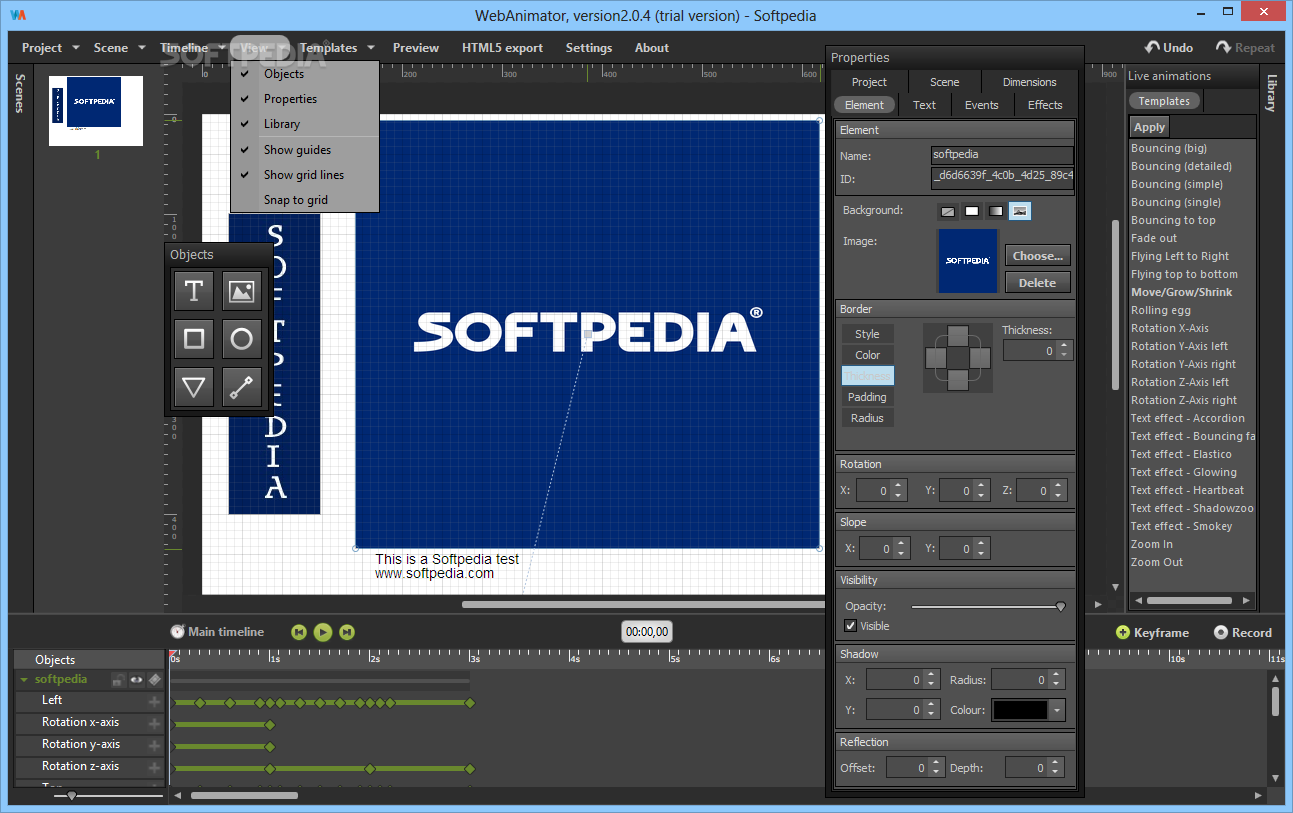
Task: Select the Circle object tool
Action: point(242,339)
